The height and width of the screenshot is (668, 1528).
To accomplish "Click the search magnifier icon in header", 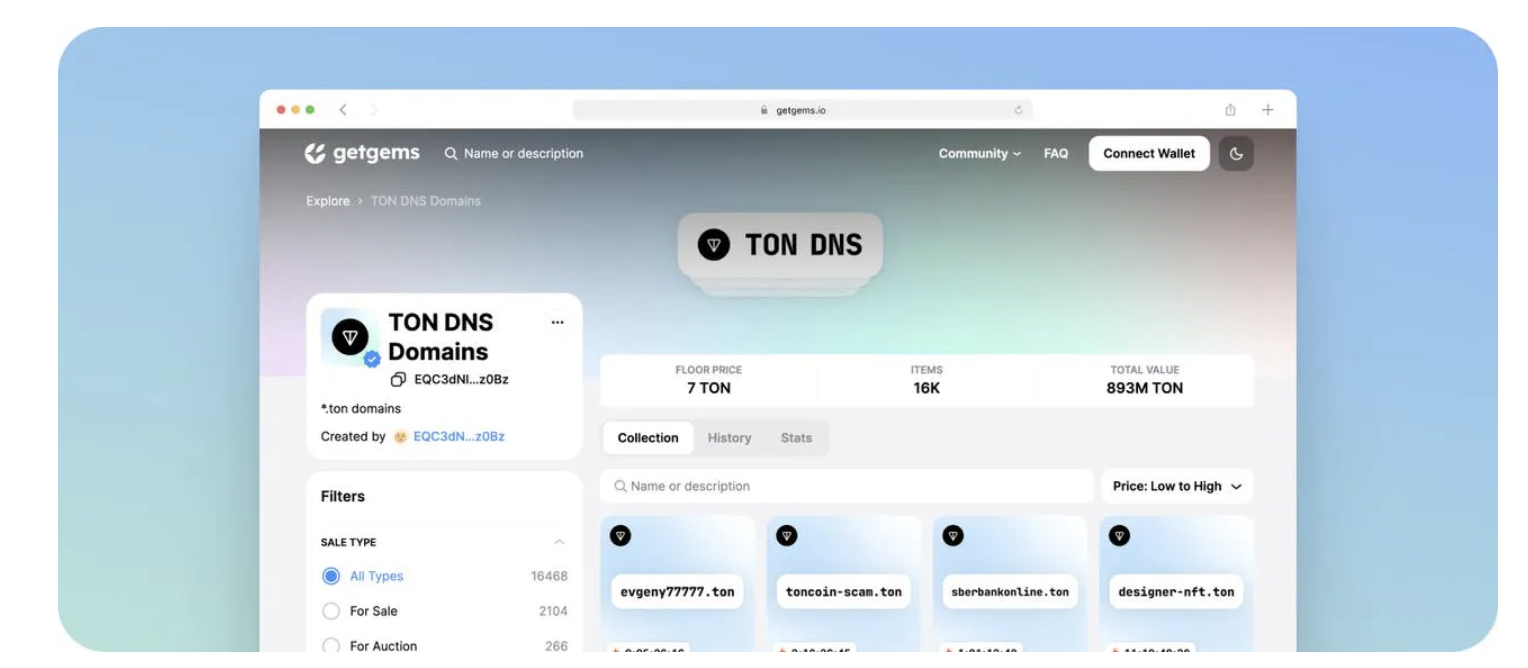I will [451, 154].
